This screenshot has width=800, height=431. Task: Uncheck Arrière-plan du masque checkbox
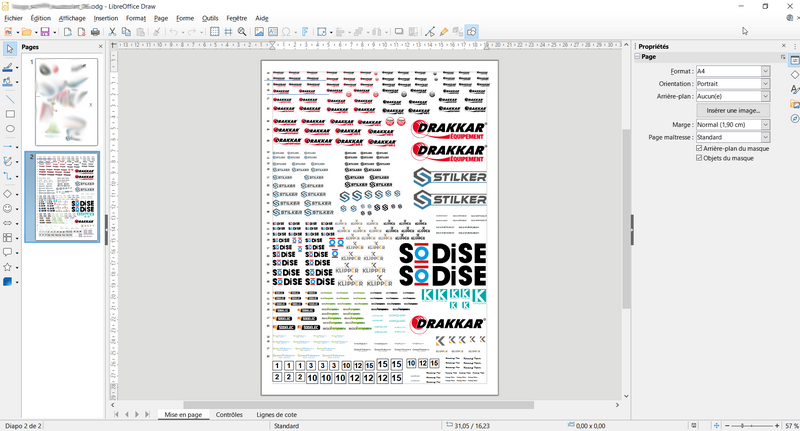click(699, 148)
